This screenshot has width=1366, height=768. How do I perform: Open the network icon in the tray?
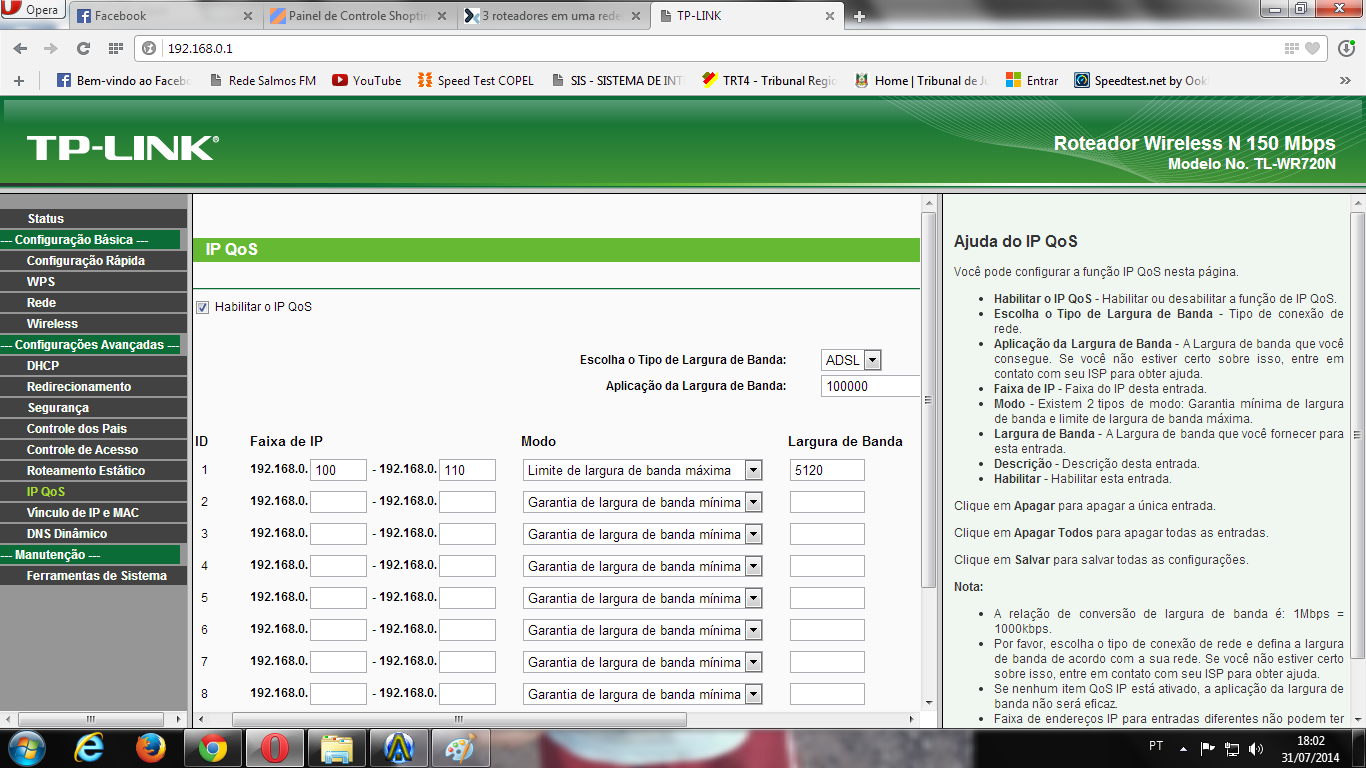click(1232, 748)
